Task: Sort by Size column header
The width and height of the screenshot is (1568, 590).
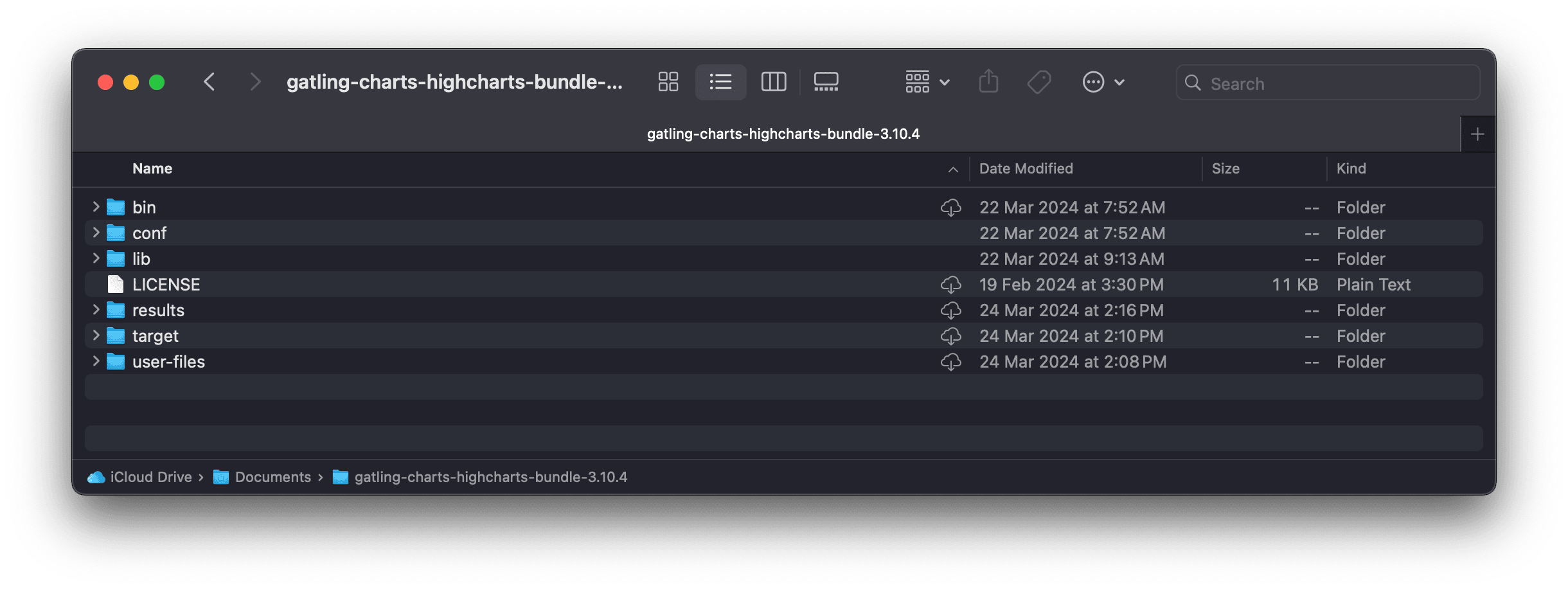Action: (x=1225, y=168)
